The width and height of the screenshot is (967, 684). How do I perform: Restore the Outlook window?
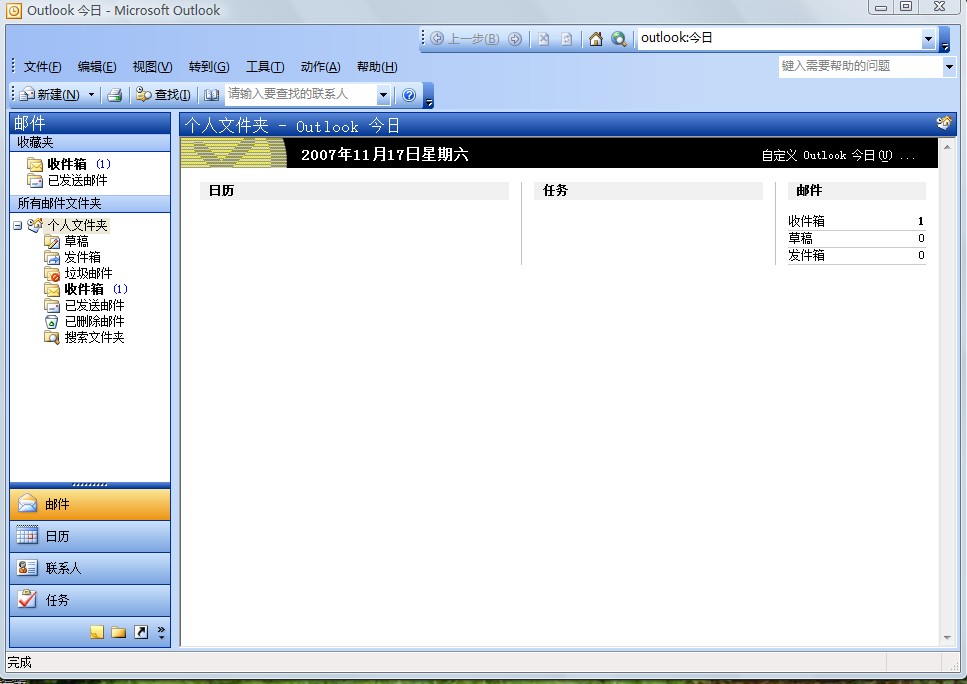[x=906, y=7]
